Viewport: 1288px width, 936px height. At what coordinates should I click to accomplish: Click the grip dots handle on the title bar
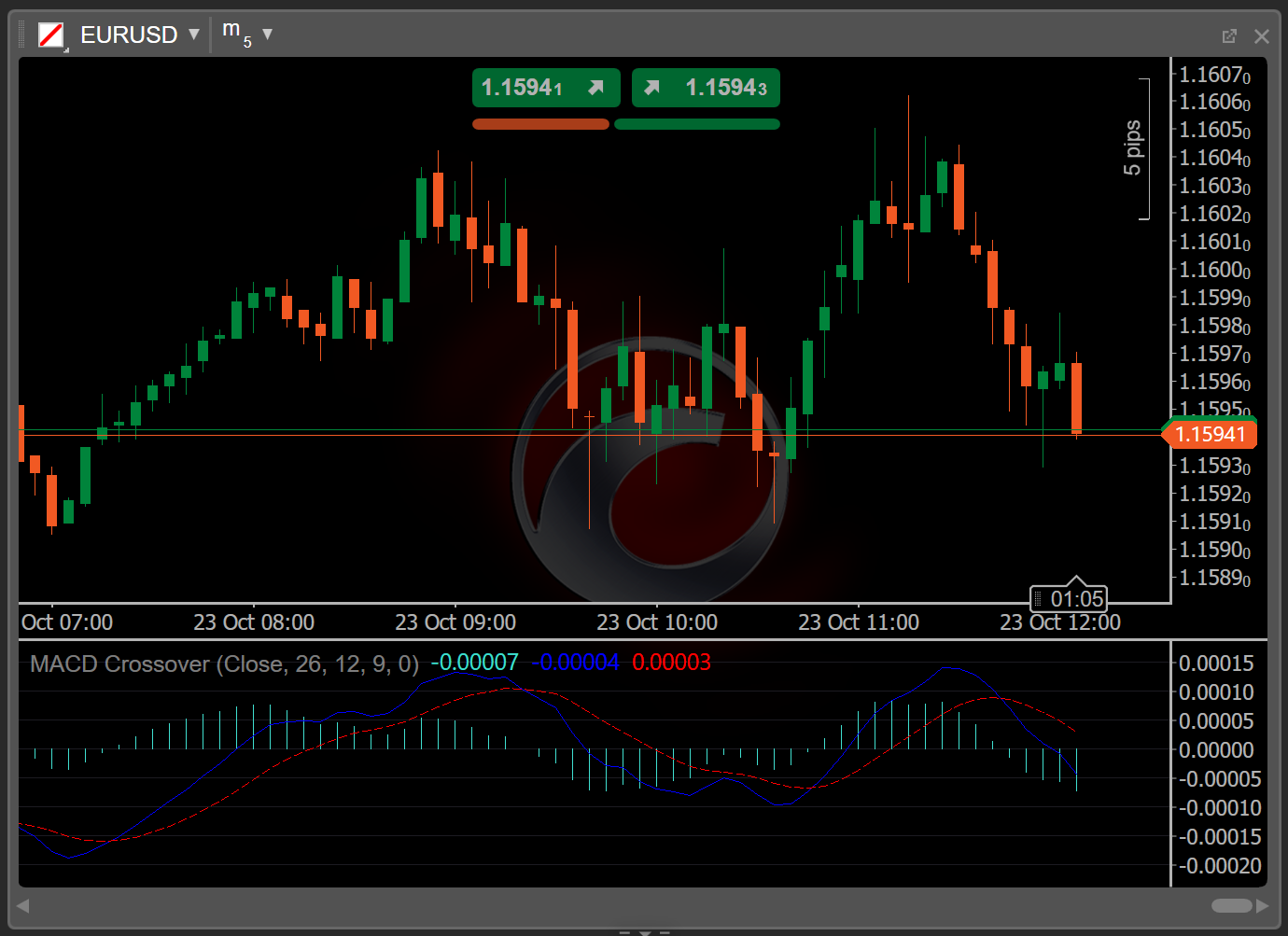[x=21, y=35]
